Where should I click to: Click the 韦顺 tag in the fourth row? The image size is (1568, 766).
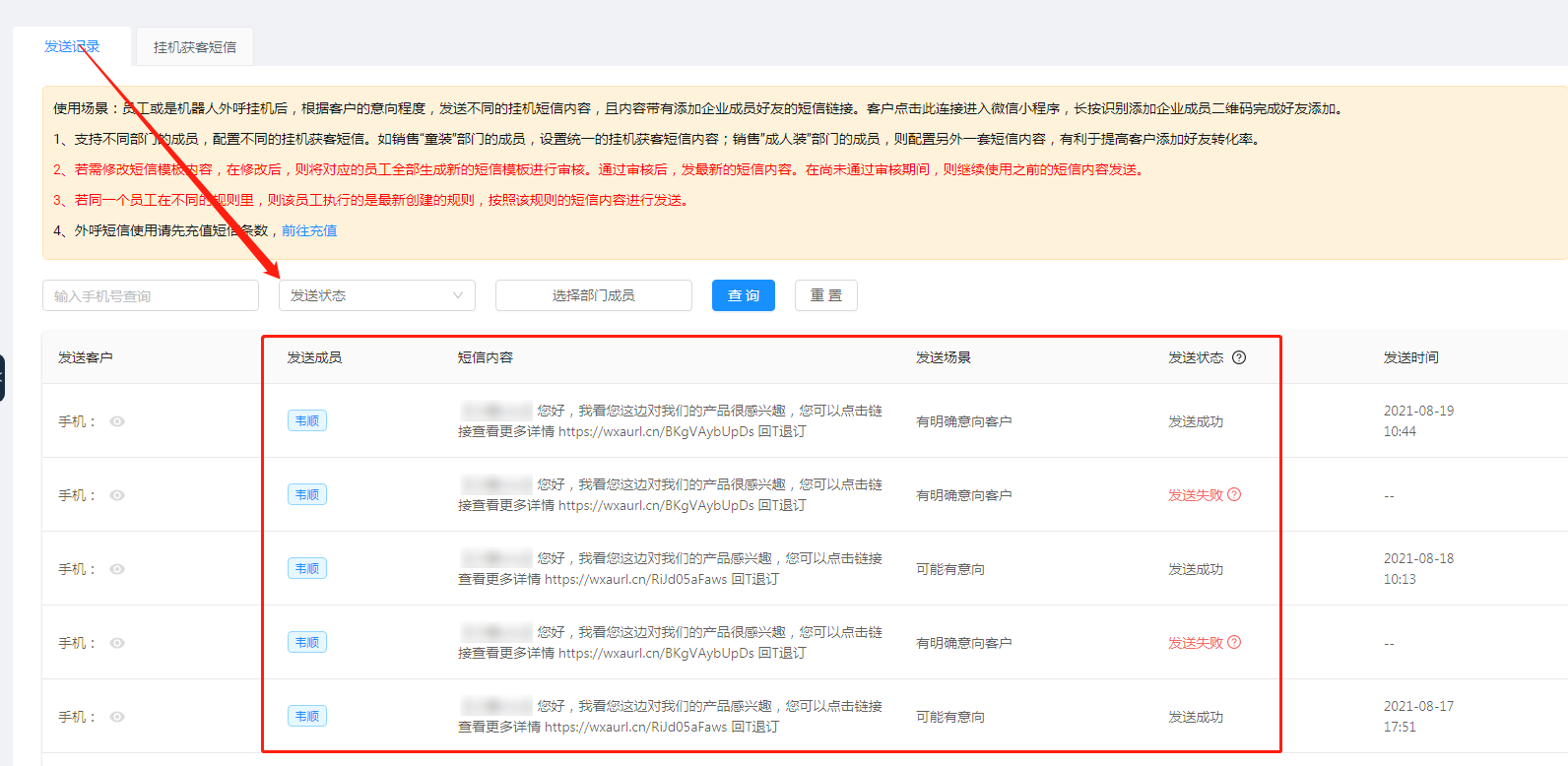coord(307,642)
